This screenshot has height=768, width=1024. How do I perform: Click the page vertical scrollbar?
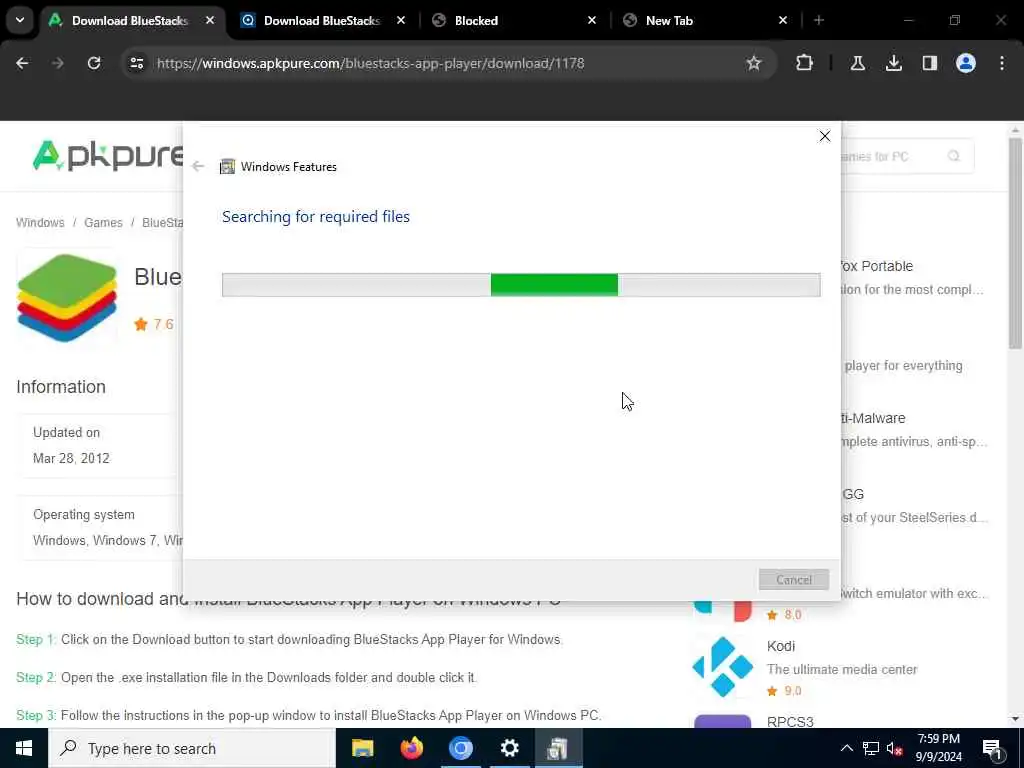[1015, 244]
